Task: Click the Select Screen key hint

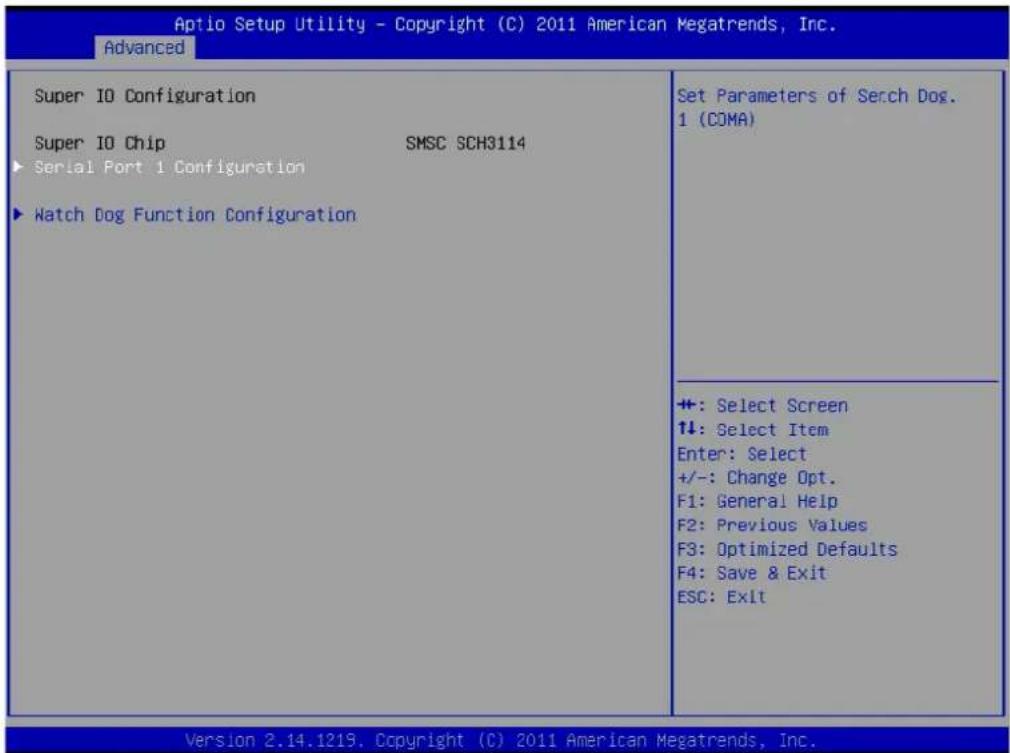Action: point(762,406)
